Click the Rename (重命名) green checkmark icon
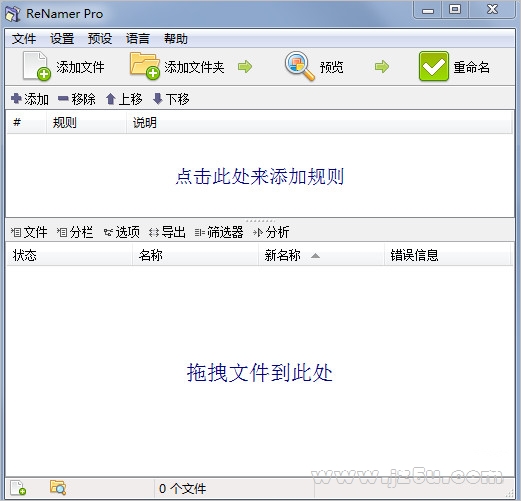The width and height of the screenshot is (521, 501). [x=434, y=66]
